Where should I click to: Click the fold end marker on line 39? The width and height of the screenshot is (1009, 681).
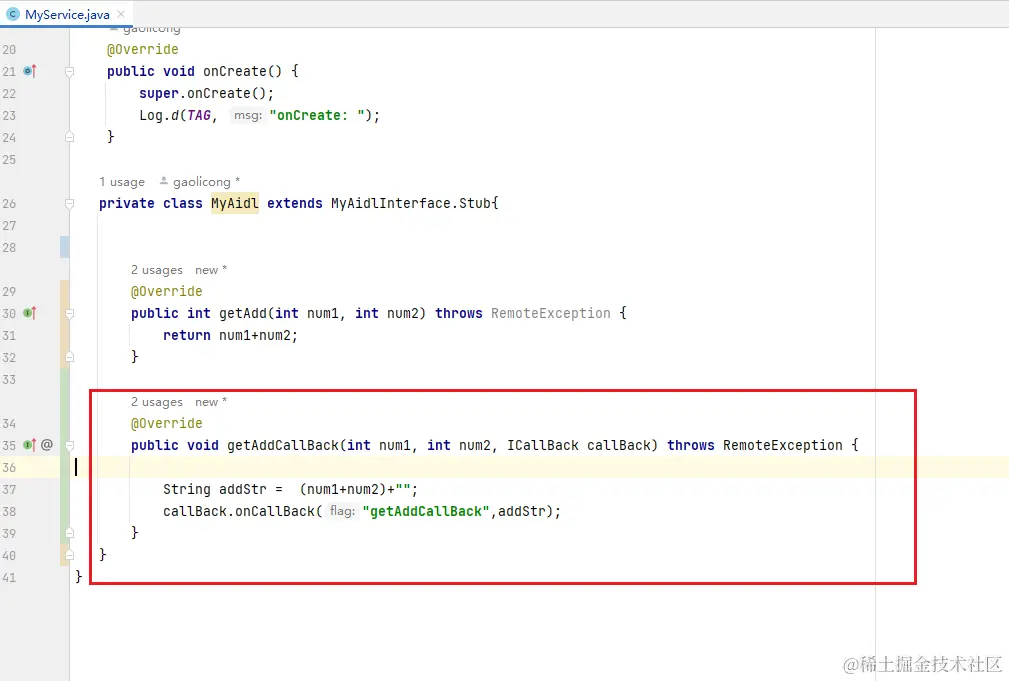point(69,533)
